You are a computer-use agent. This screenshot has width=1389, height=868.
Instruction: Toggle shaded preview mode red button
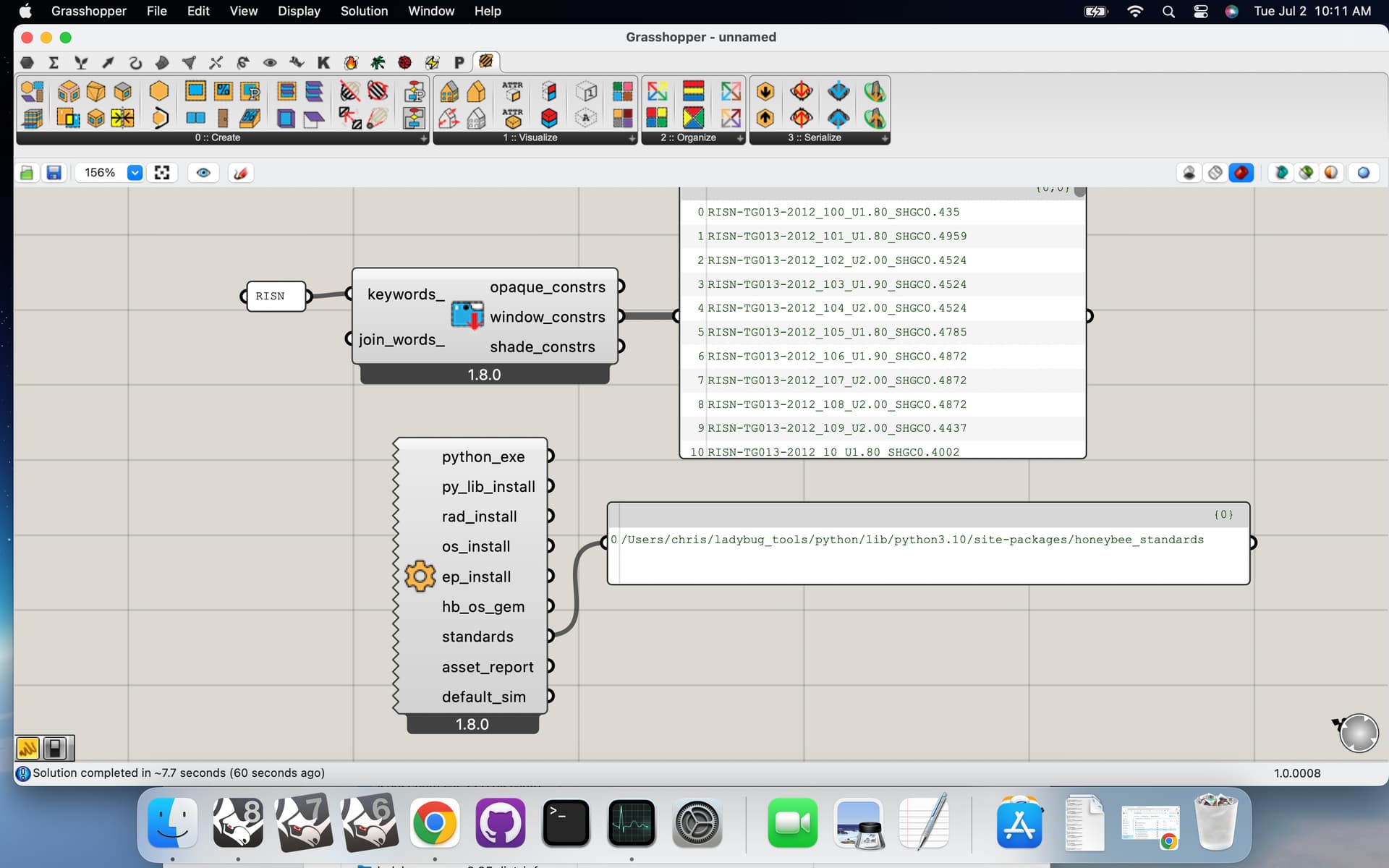1241,173
